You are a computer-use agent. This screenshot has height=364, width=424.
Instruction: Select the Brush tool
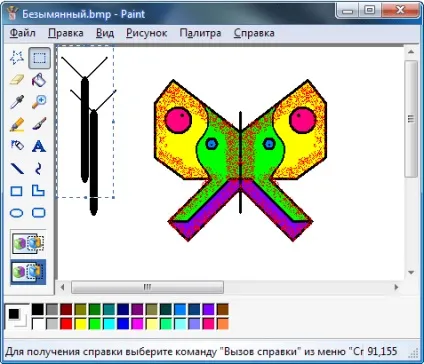pyautogui.click(x=39, y=124)
